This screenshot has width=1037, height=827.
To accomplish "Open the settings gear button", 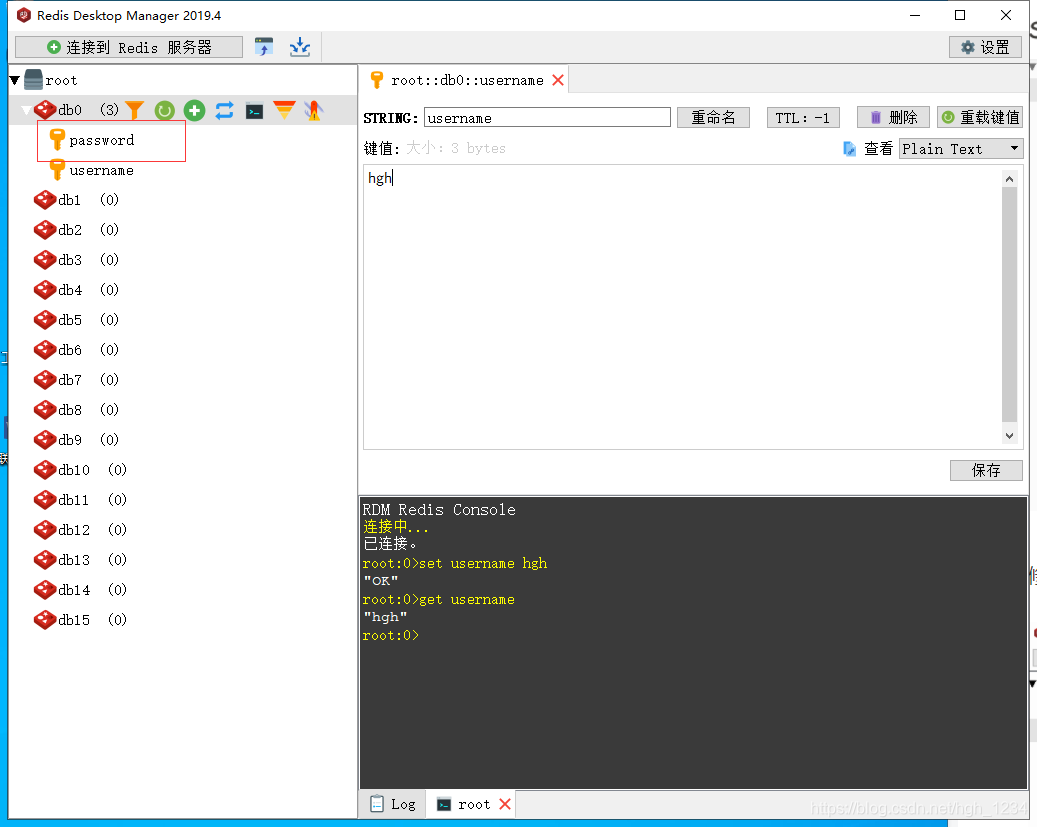I will (985, 47).
